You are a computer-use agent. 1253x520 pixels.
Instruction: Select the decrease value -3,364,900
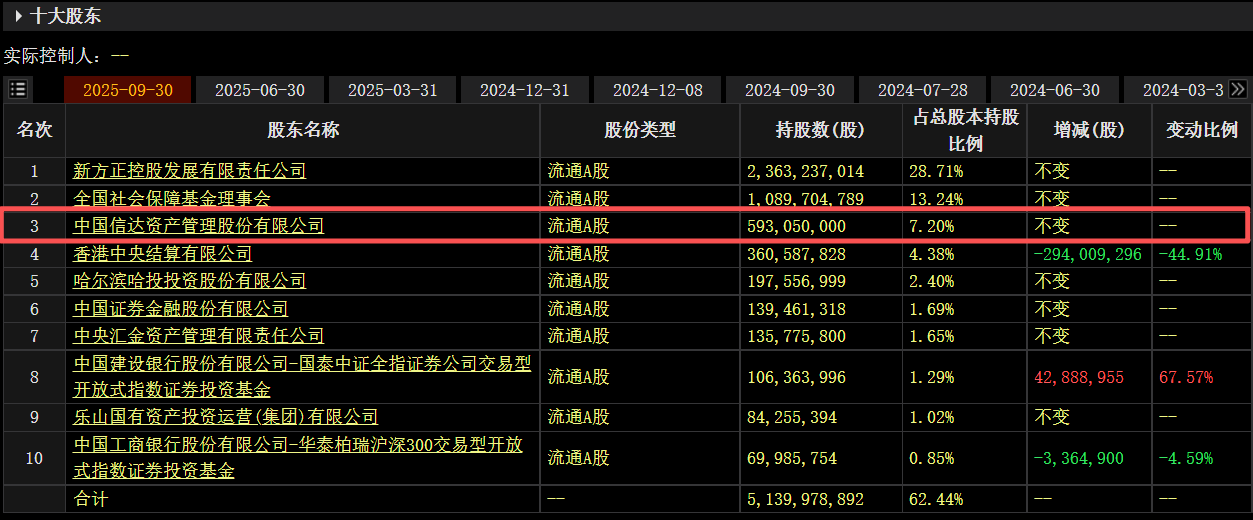click(1079, 458)
